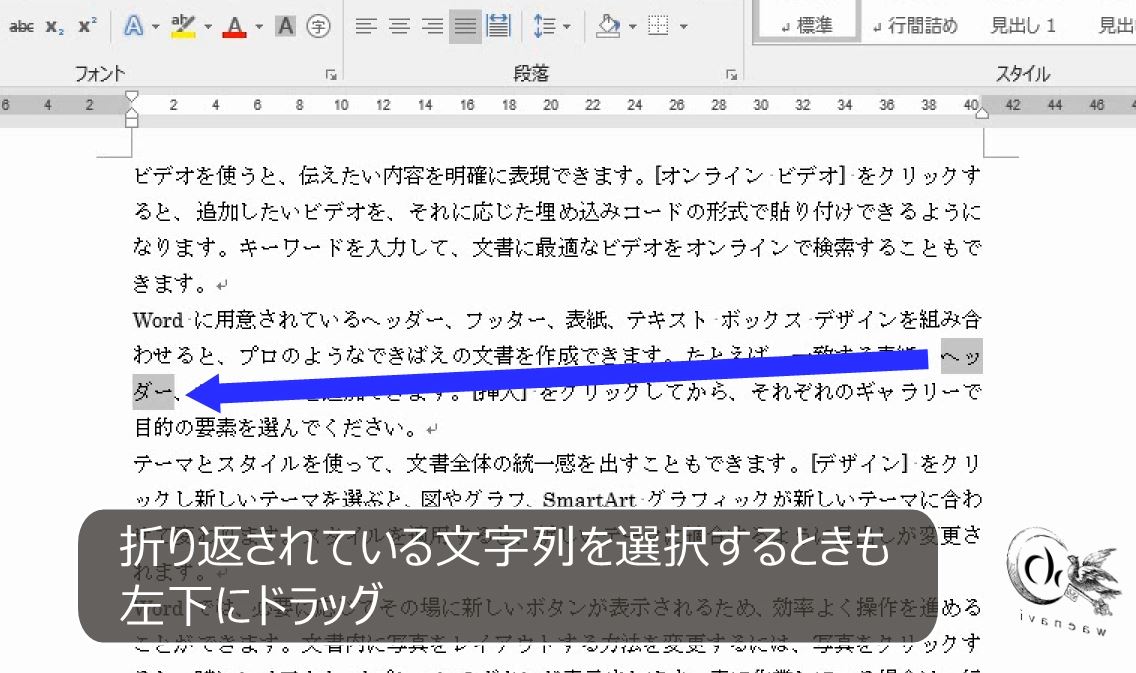
Task: Open the 段落 dialog launcher
Action: (732, 75)
